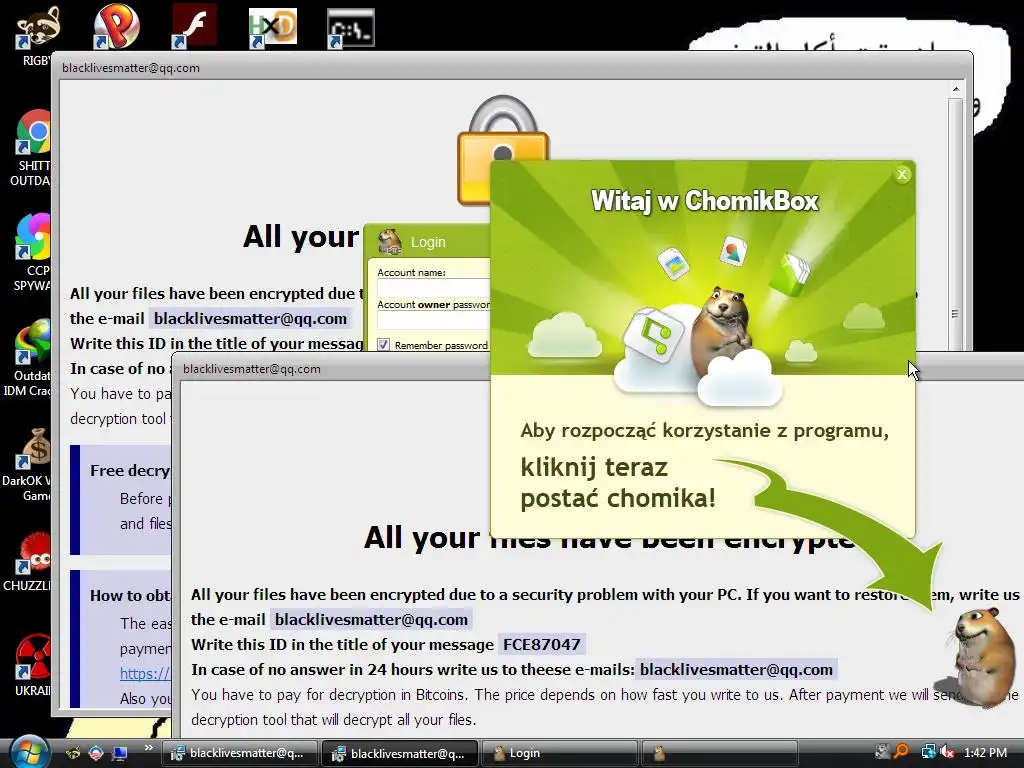Switch to the untitled hamster taskbar button

coord(720,753)
